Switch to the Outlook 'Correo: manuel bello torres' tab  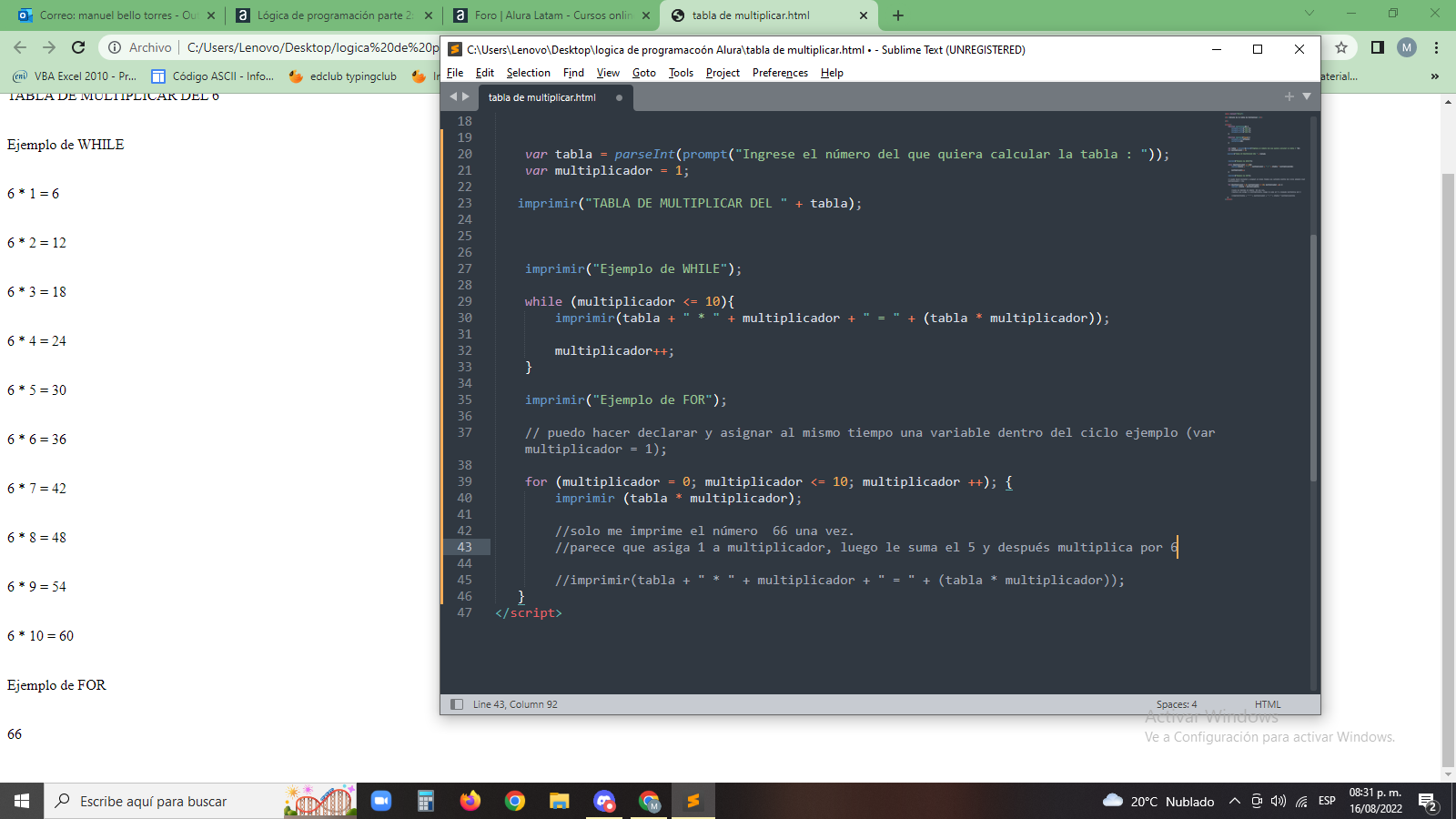coord(117,15)
